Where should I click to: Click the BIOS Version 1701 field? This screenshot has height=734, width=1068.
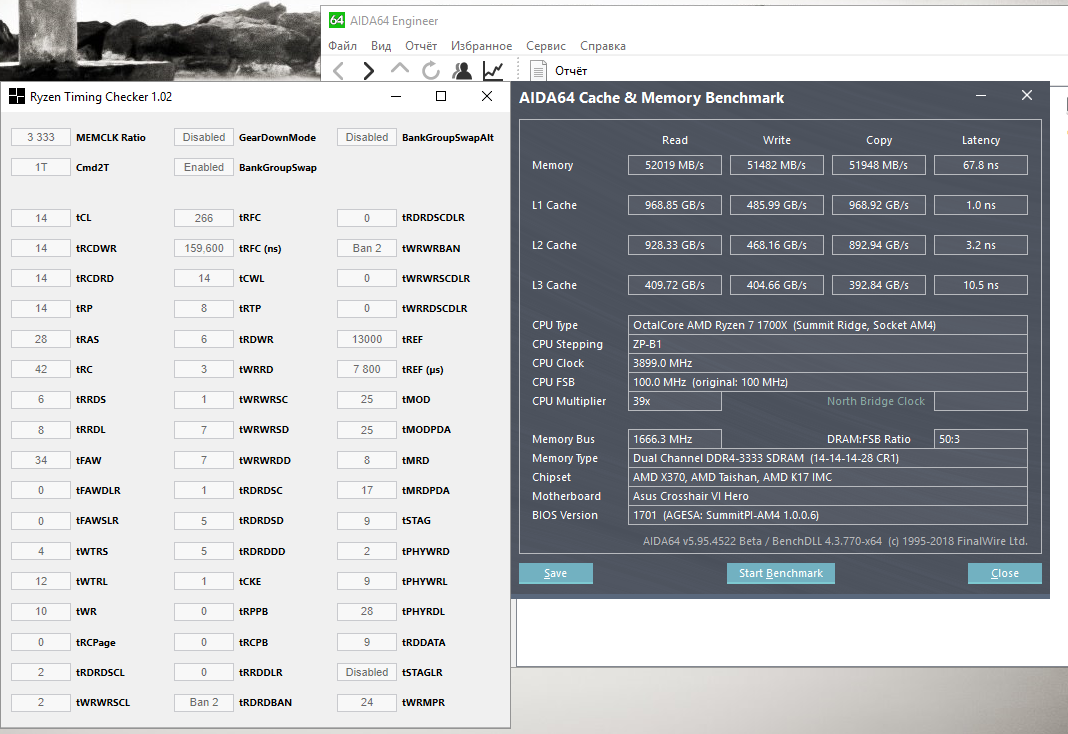[828, 515]
